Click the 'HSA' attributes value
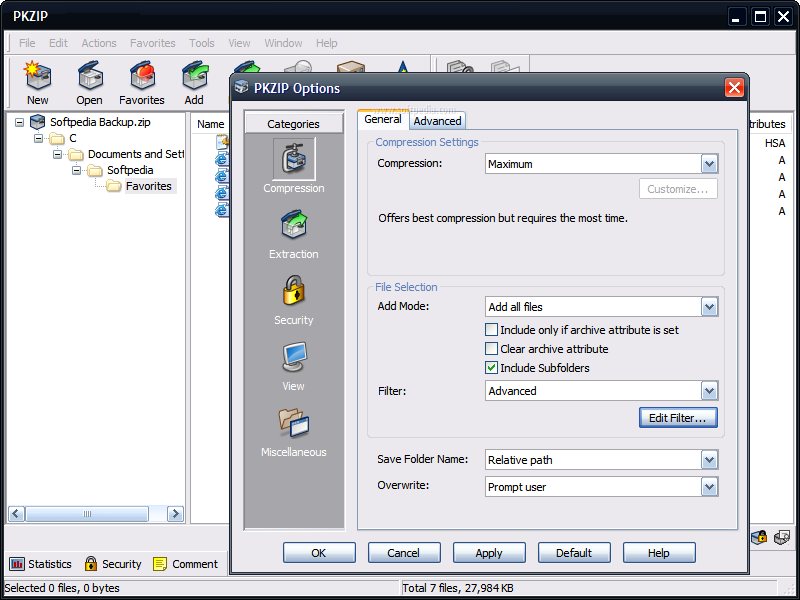Viewport: 800px width, 600px height. [x=775, y=143]
